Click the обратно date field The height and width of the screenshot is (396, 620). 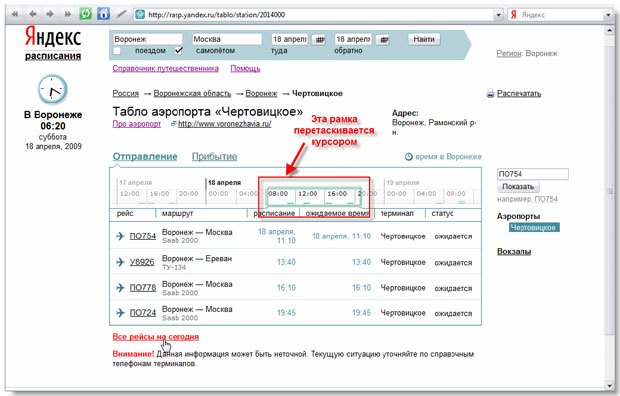pos(353,39)
